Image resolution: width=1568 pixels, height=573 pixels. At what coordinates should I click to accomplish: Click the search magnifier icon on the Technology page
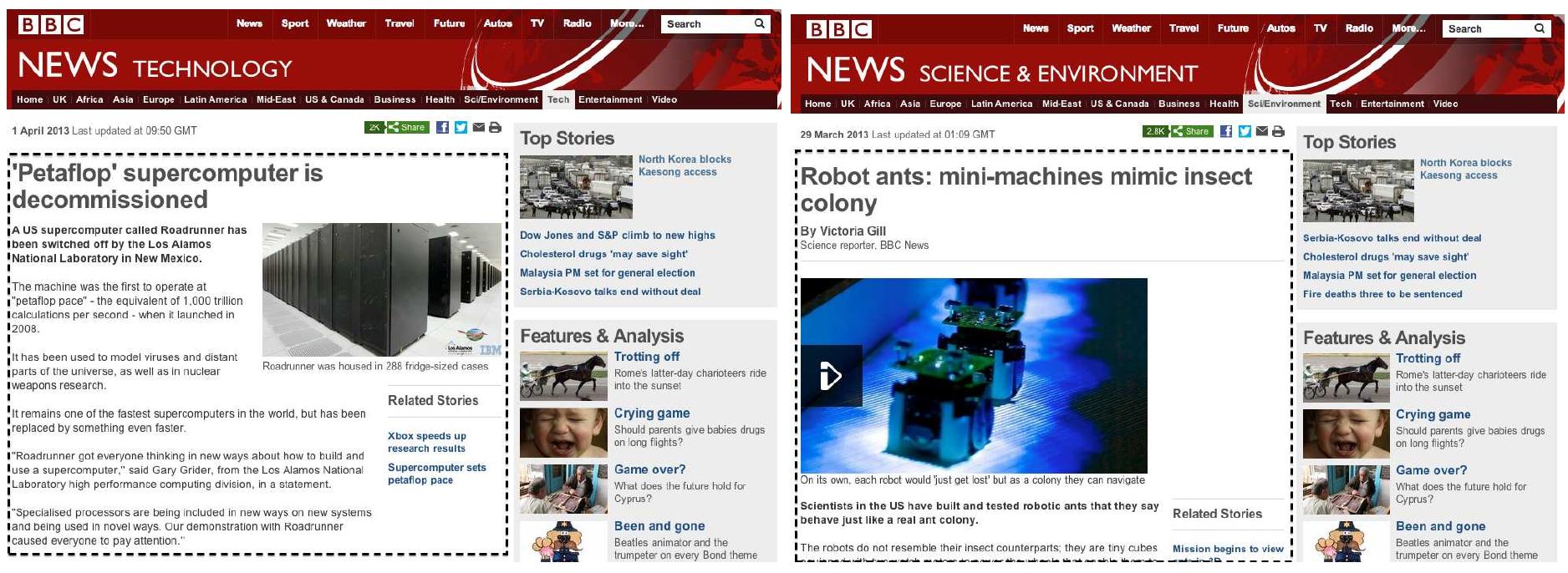(x=759, y=23)
